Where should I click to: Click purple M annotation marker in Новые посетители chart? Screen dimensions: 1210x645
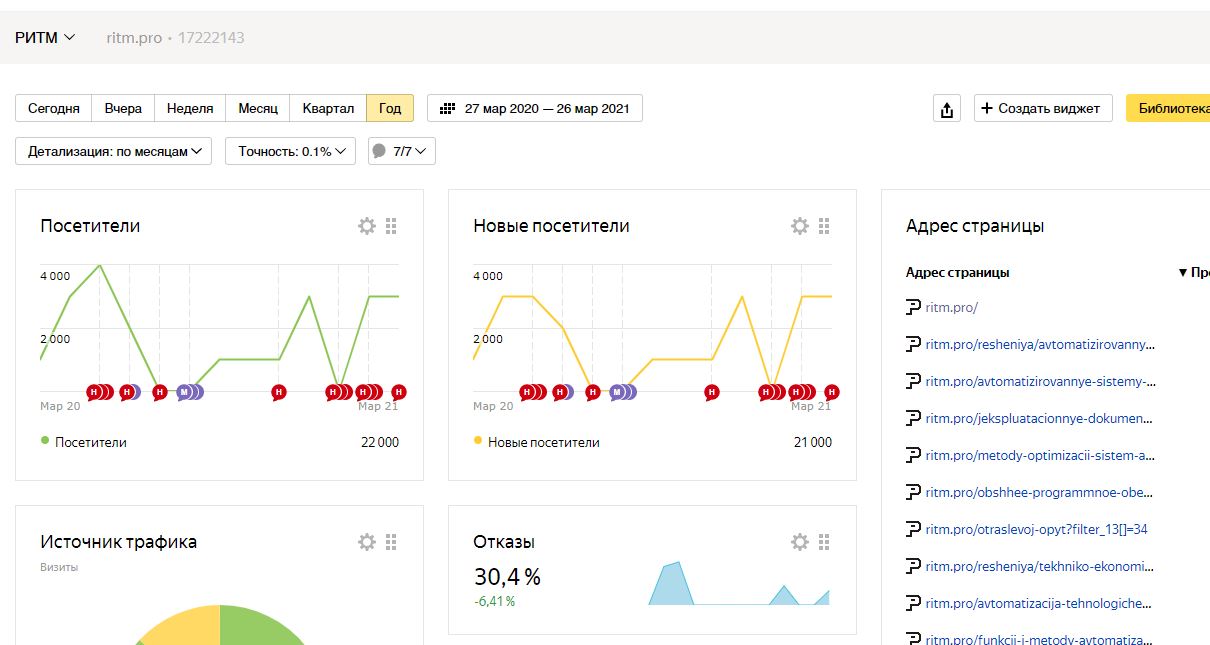[x=617, y=392]
